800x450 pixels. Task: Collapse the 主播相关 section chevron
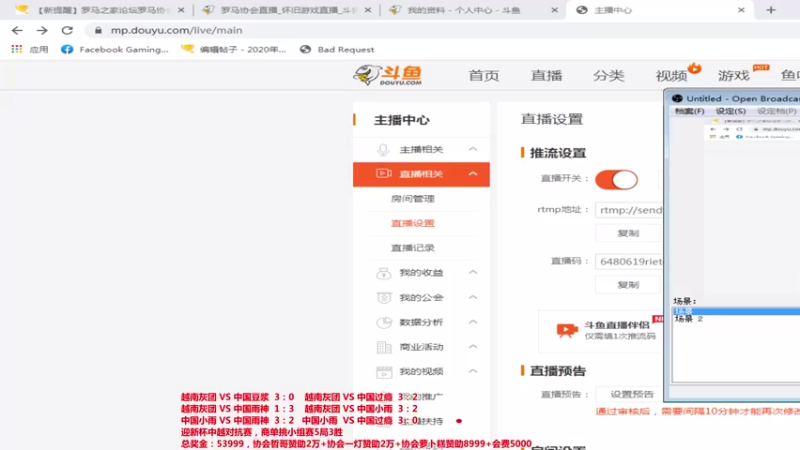coord(473,149)
